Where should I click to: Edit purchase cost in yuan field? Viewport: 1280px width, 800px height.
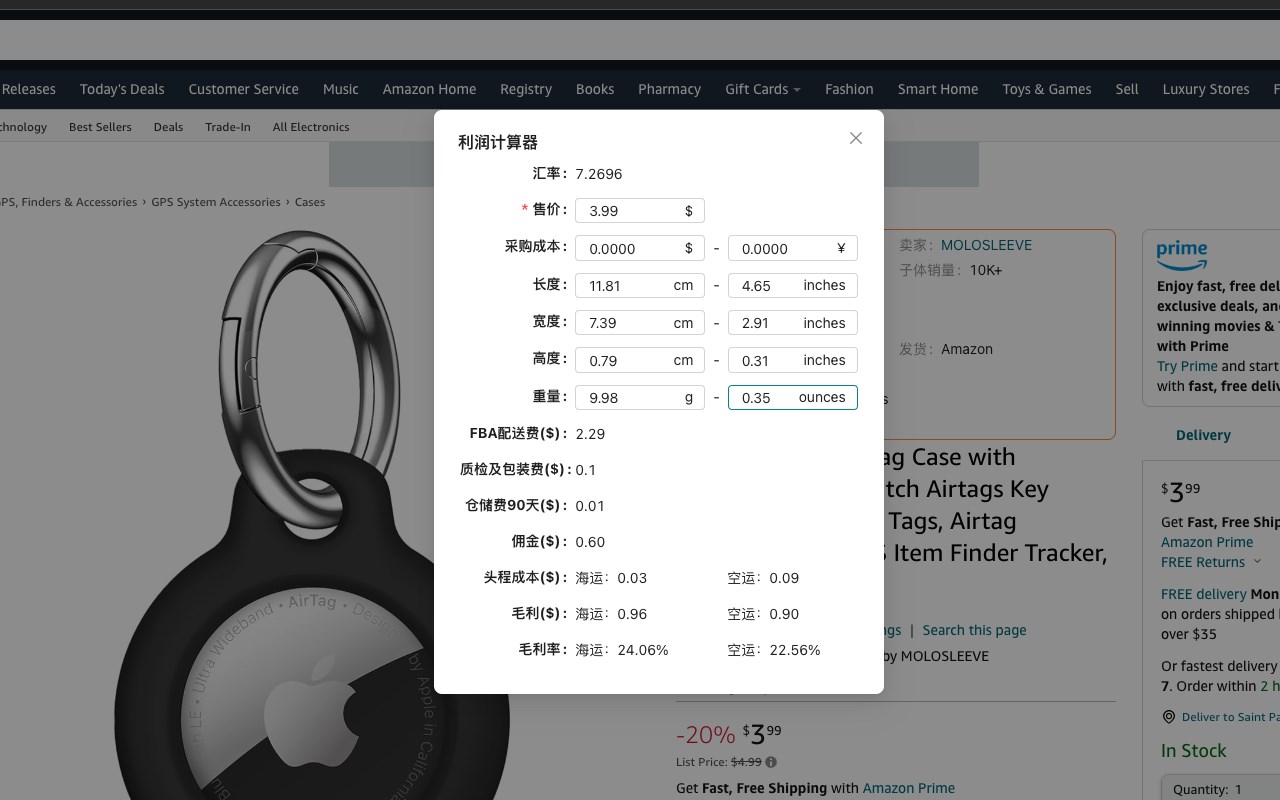[792, 248]
